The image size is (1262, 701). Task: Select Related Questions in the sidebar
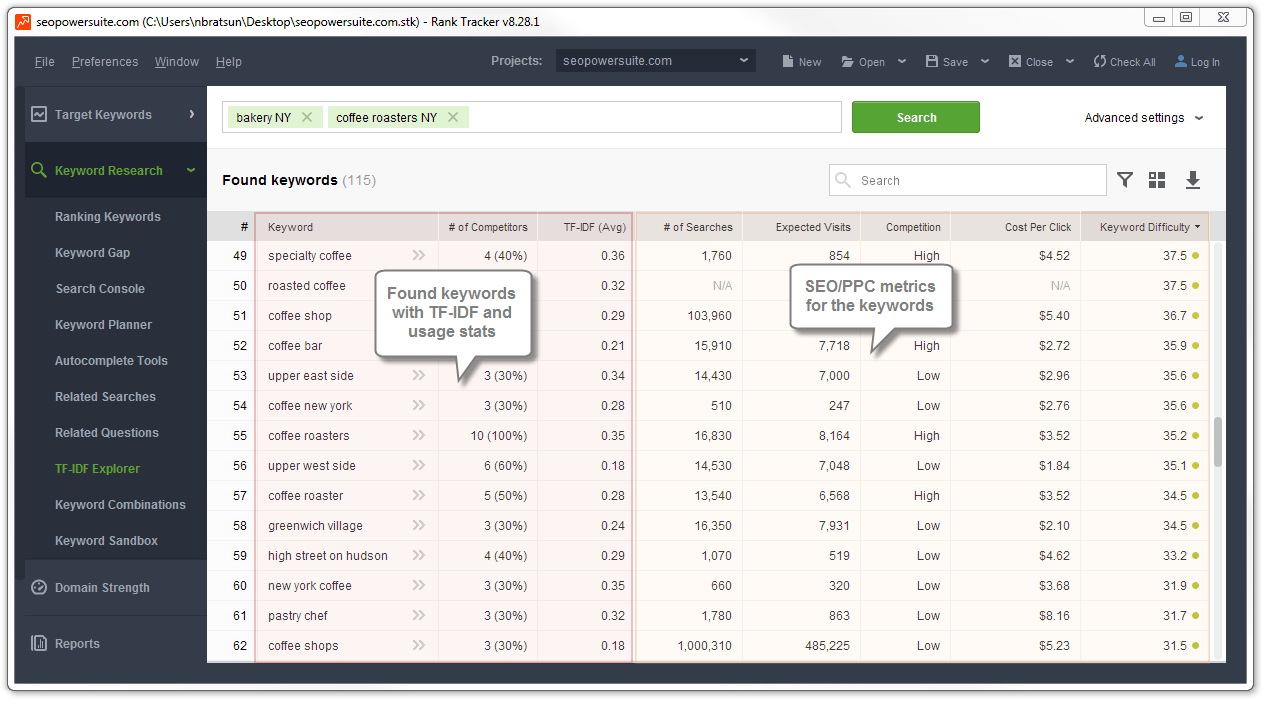pos(107,433)
